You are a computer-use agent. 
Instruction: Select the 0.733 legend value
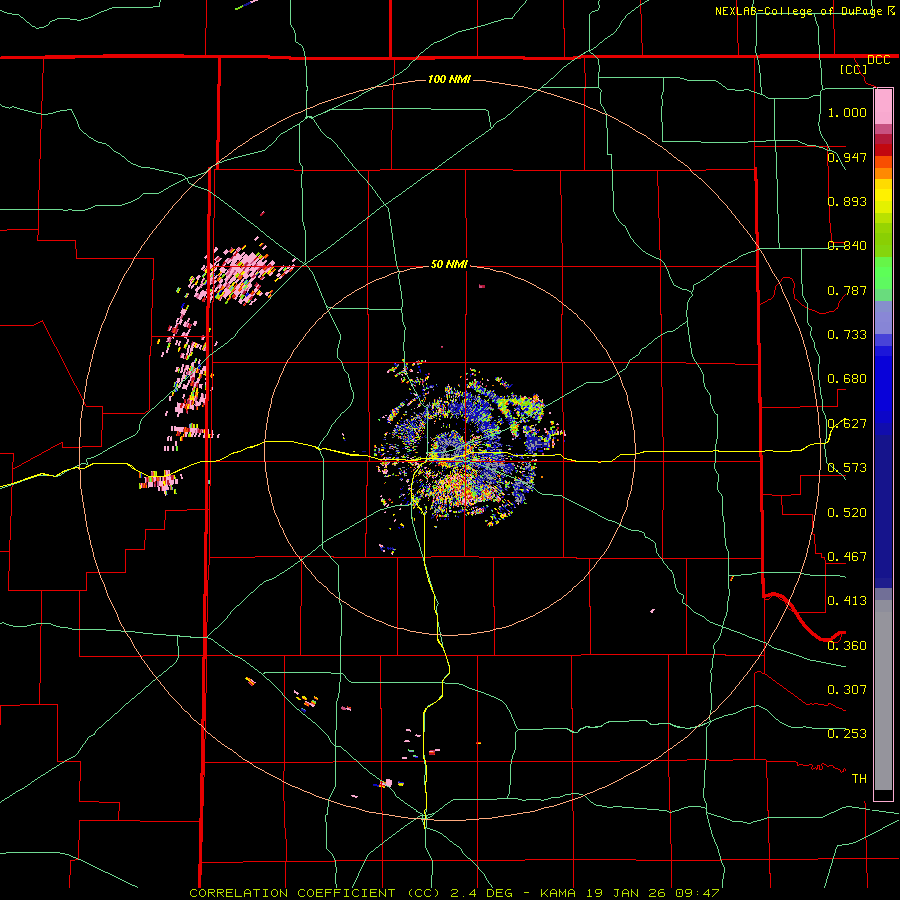click(x=847, y=335)
